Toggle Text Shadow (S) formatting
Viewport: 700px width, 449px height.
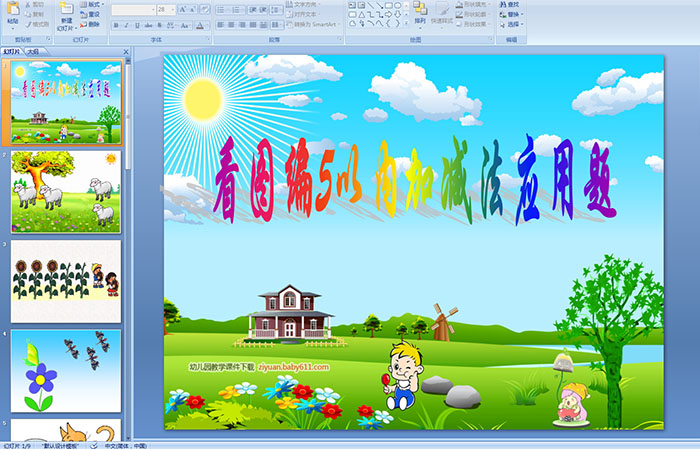coord(159,25)
